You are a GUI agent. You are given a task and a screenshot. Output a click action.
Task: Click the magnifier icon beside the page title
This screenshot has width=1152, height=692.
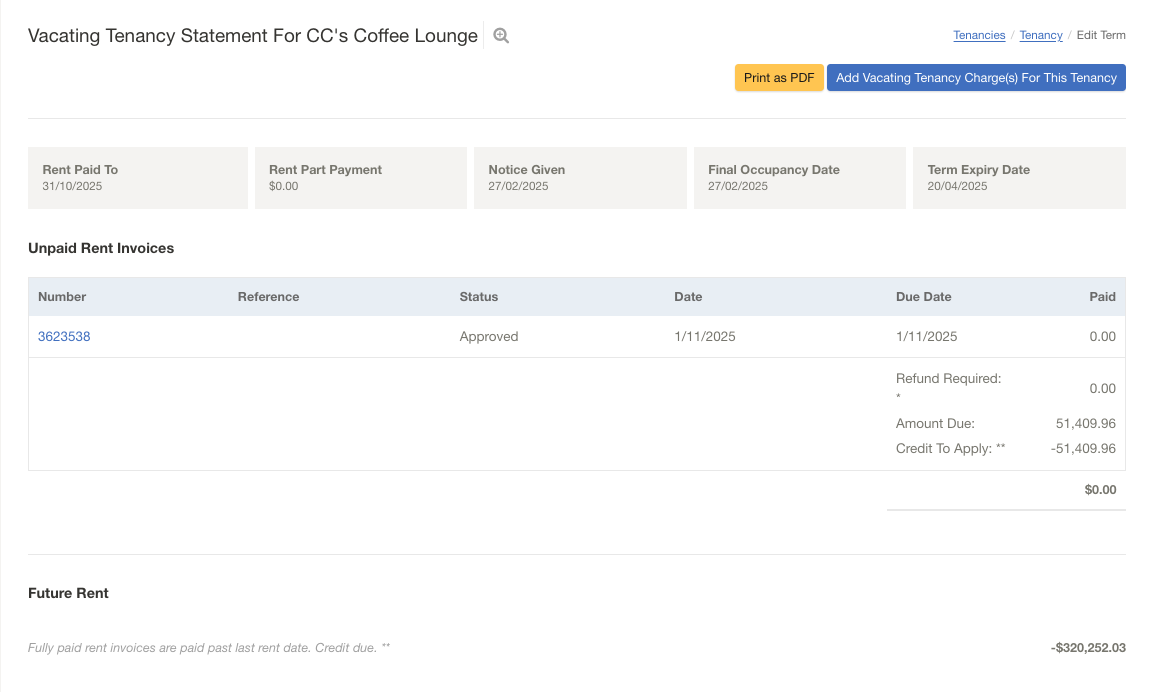[x=501, y=36]
